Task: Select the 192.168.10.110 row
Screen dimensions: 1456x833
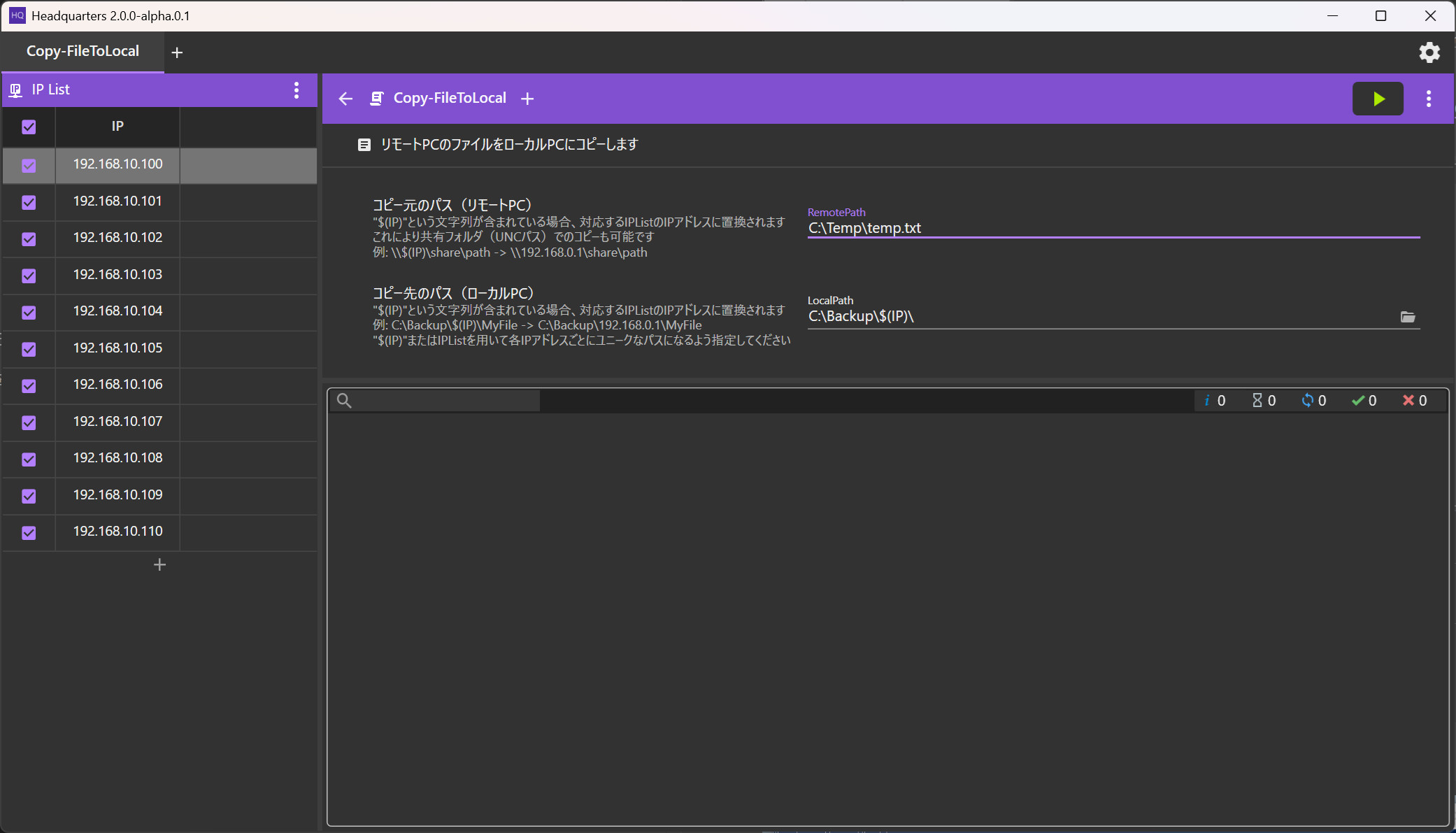Action: pyautogui.click(x=117, y=532)
